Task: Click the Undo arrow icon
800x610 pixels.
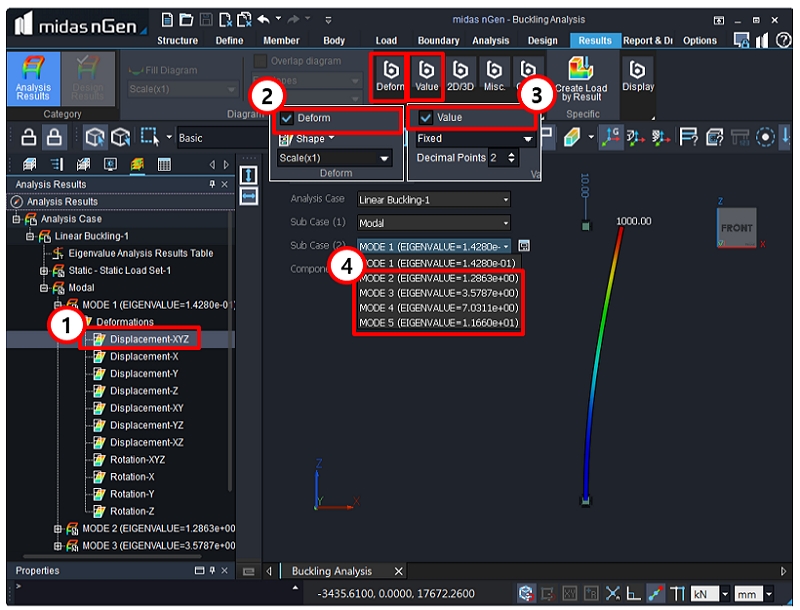Action: [x=263, y=20]
